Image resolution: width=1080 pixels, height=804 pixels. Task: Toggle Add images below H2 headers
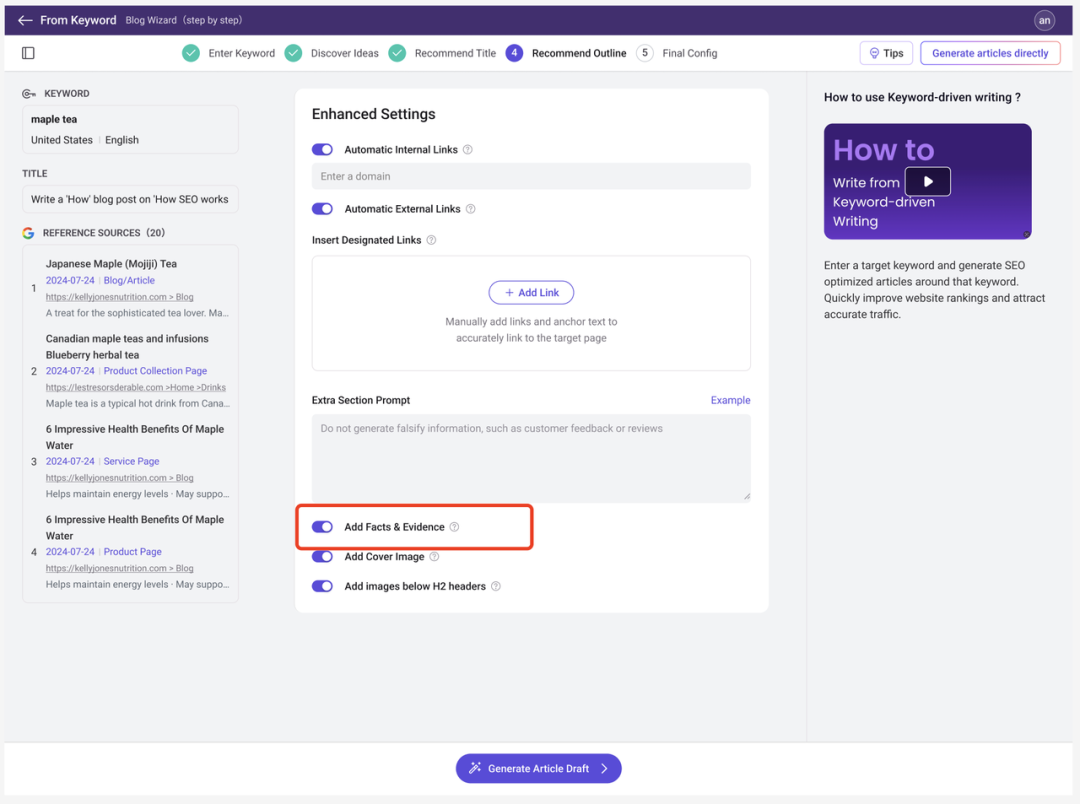pos(322,586)
